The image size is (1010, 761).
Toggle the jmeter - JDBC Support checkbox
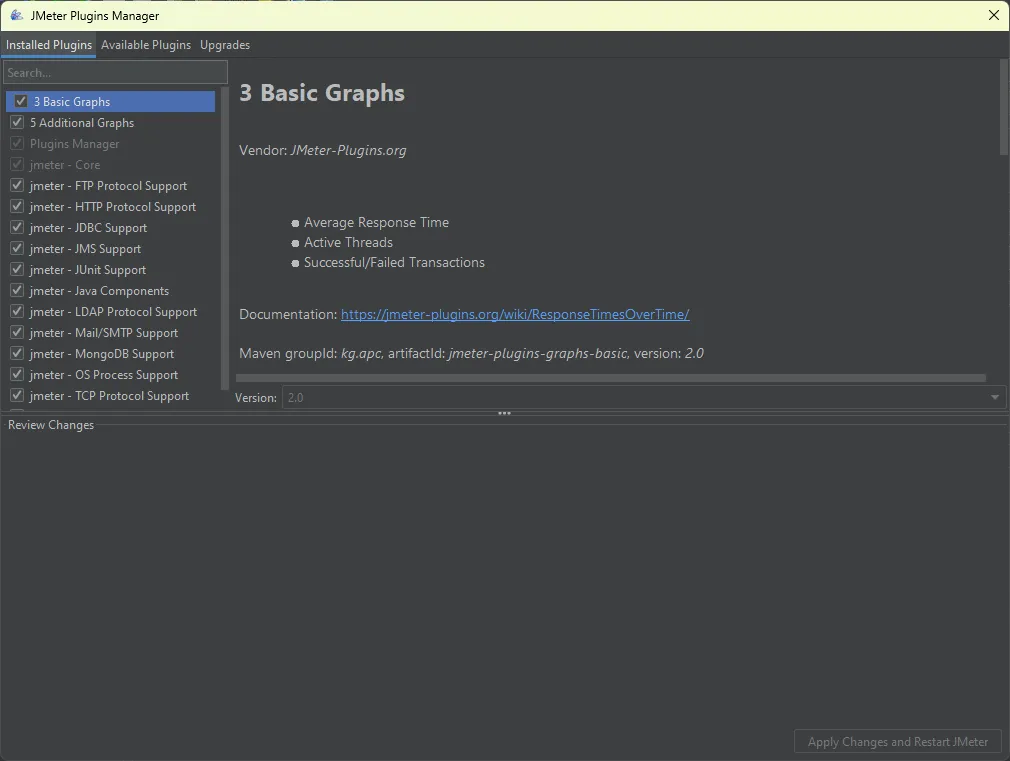tap(17, 227)
